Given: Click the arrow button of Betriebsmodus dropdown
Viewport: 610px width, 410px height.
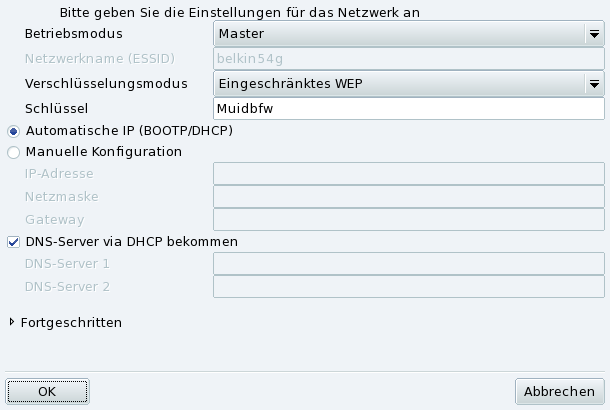Looking at the screenshot, I should 593,34.
